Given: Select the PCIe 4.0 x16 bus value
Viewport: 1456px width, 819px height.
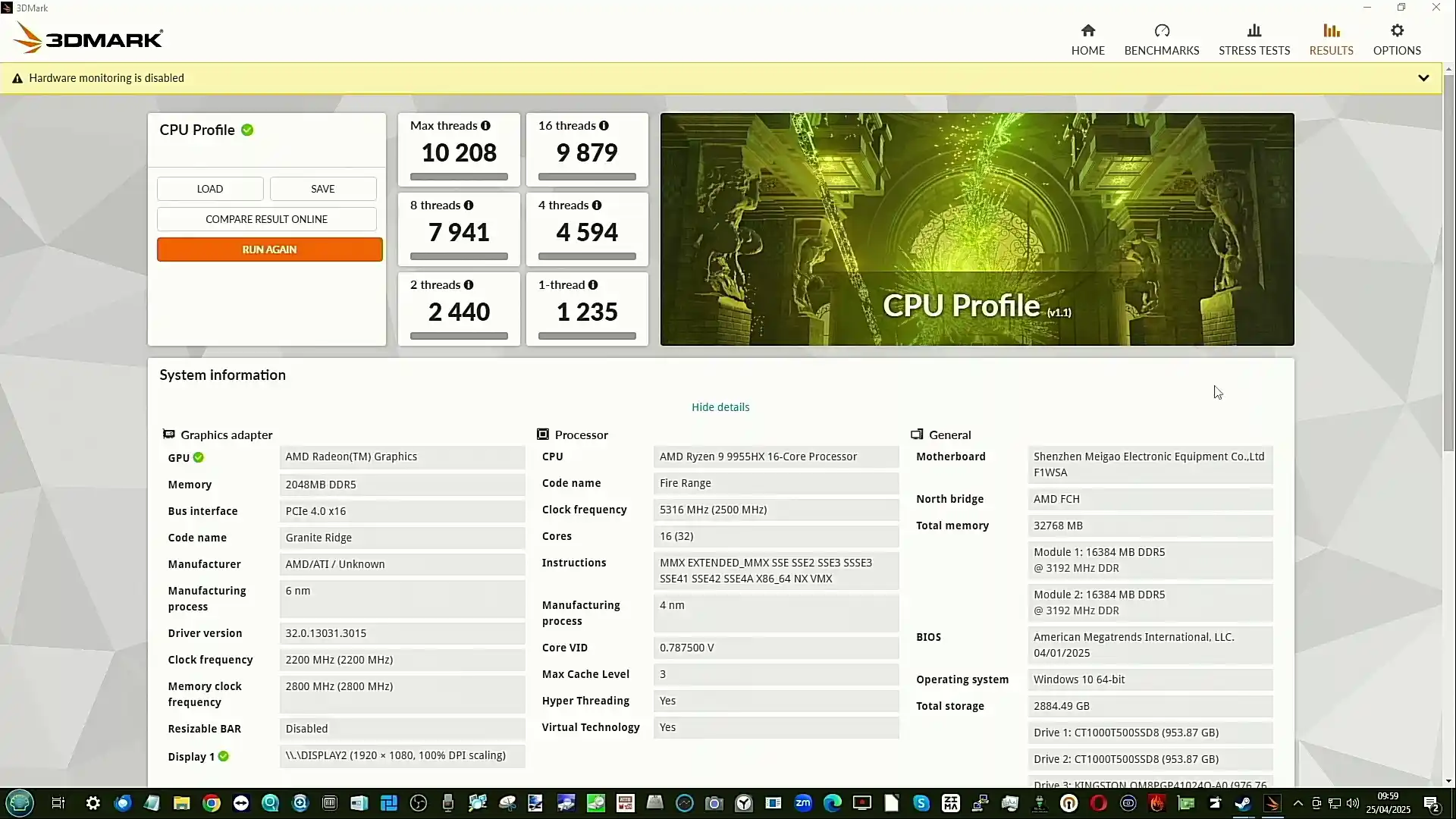Looking at the screenshot, I should tap(402, 511).
